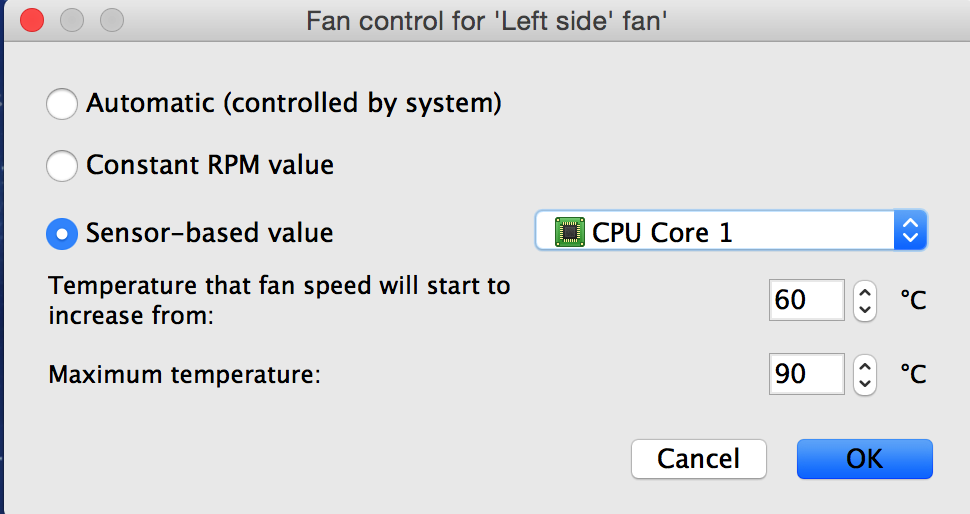Click the maximum temperature field showing 90
Screen dimensions: 970x514
click(807, 374)
